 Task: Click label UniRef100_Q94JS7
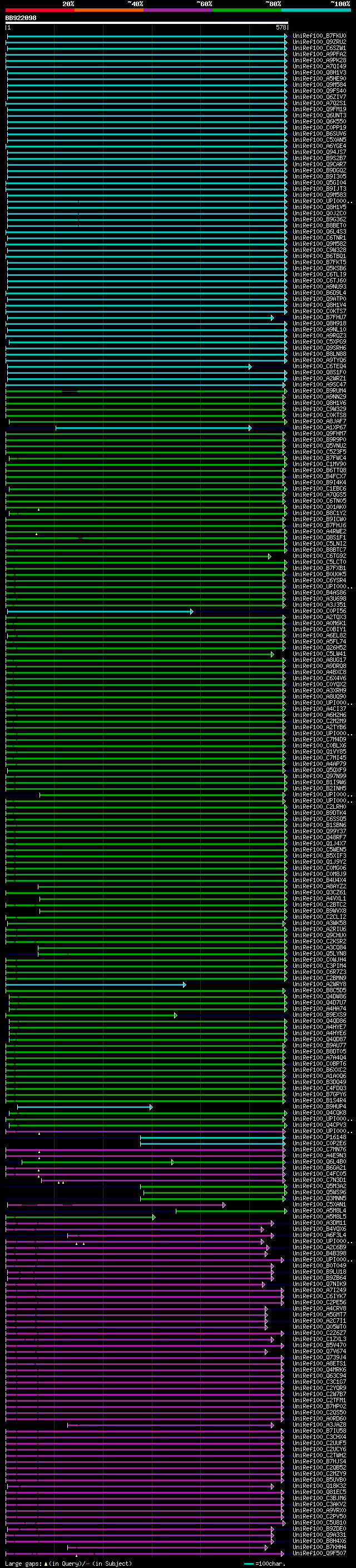[x=319, y=152]
